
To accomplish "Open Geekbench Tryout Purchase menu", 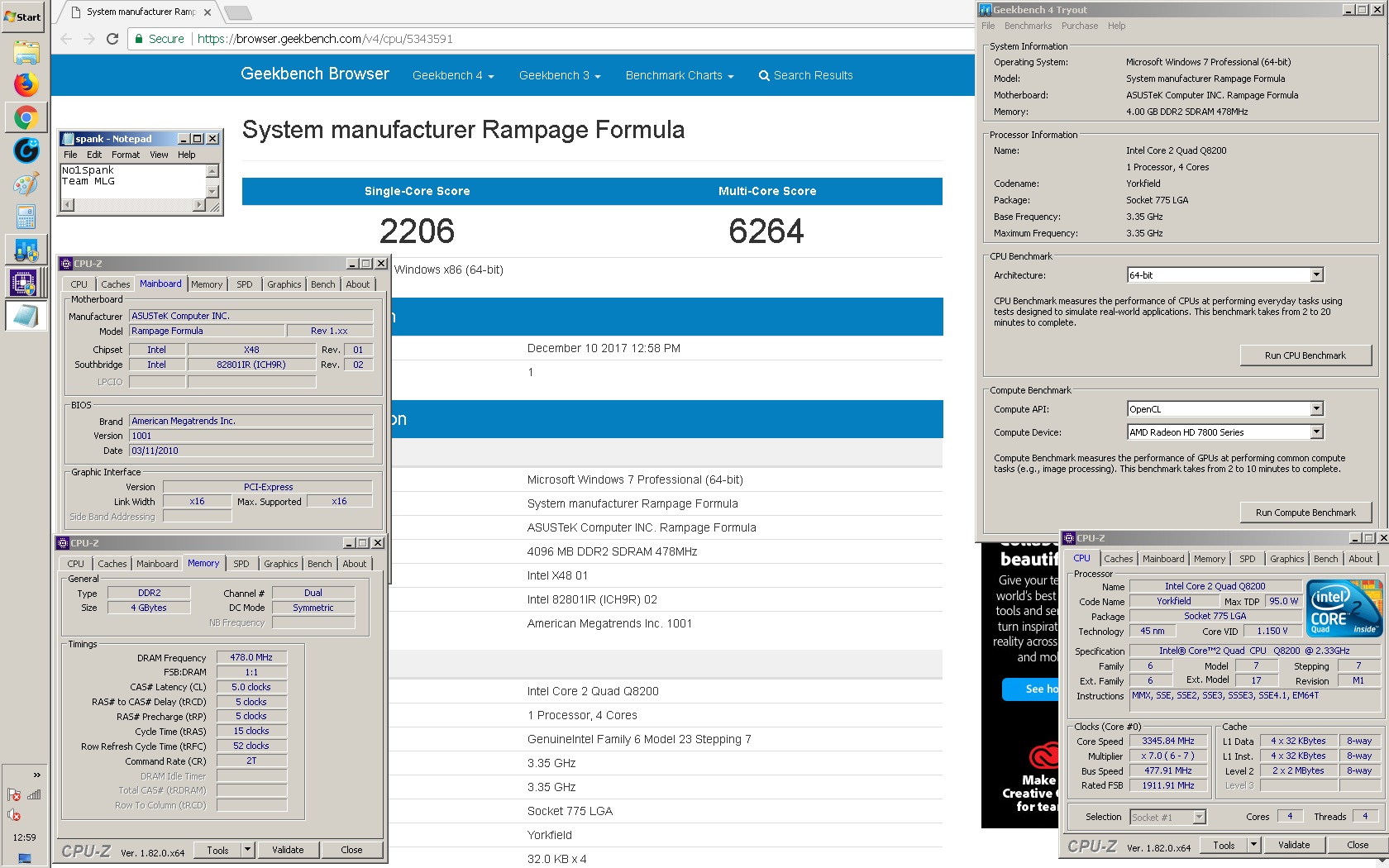I will click(1080, 26).
